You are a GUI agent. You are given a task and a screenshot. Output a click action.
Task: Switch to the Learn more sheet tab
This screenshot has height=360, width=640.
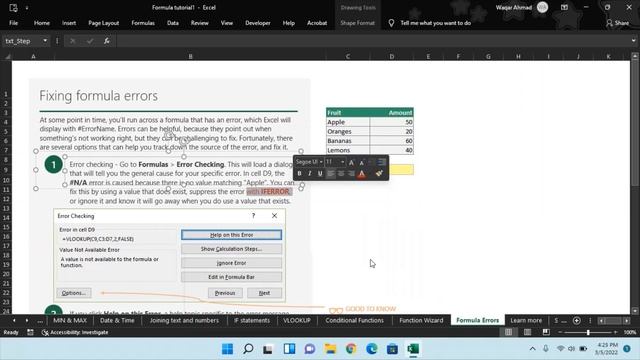(x=526, y=320)
